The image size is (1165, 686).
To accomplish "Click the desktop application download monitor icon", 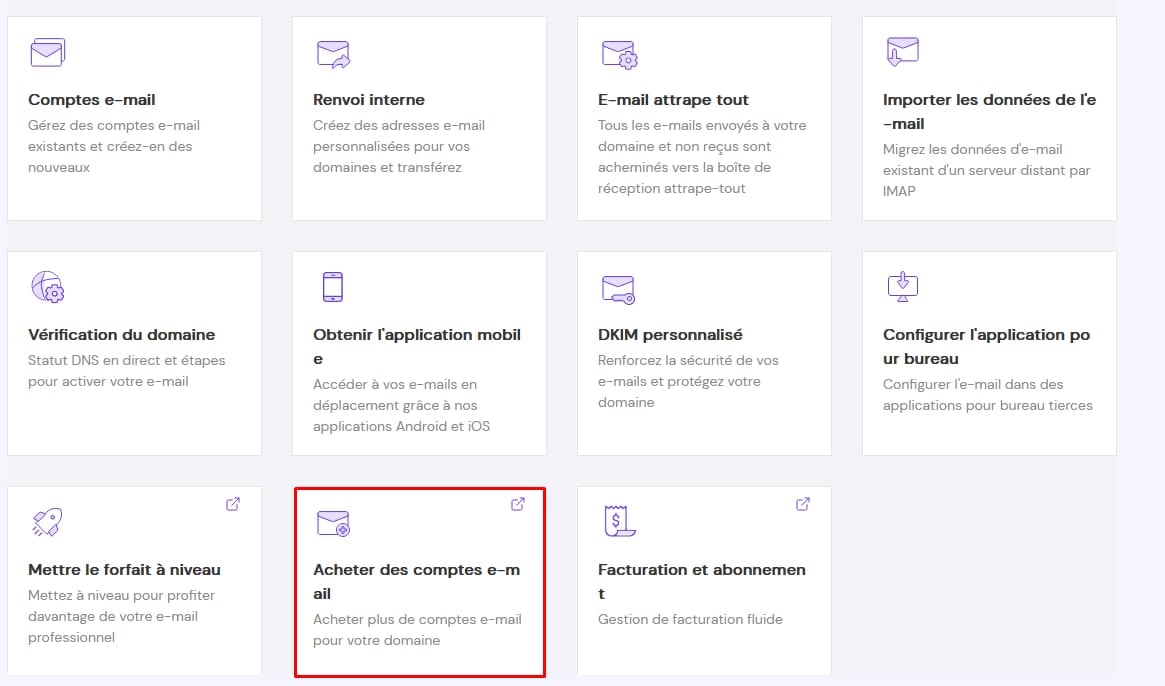I will pos(902,286).
